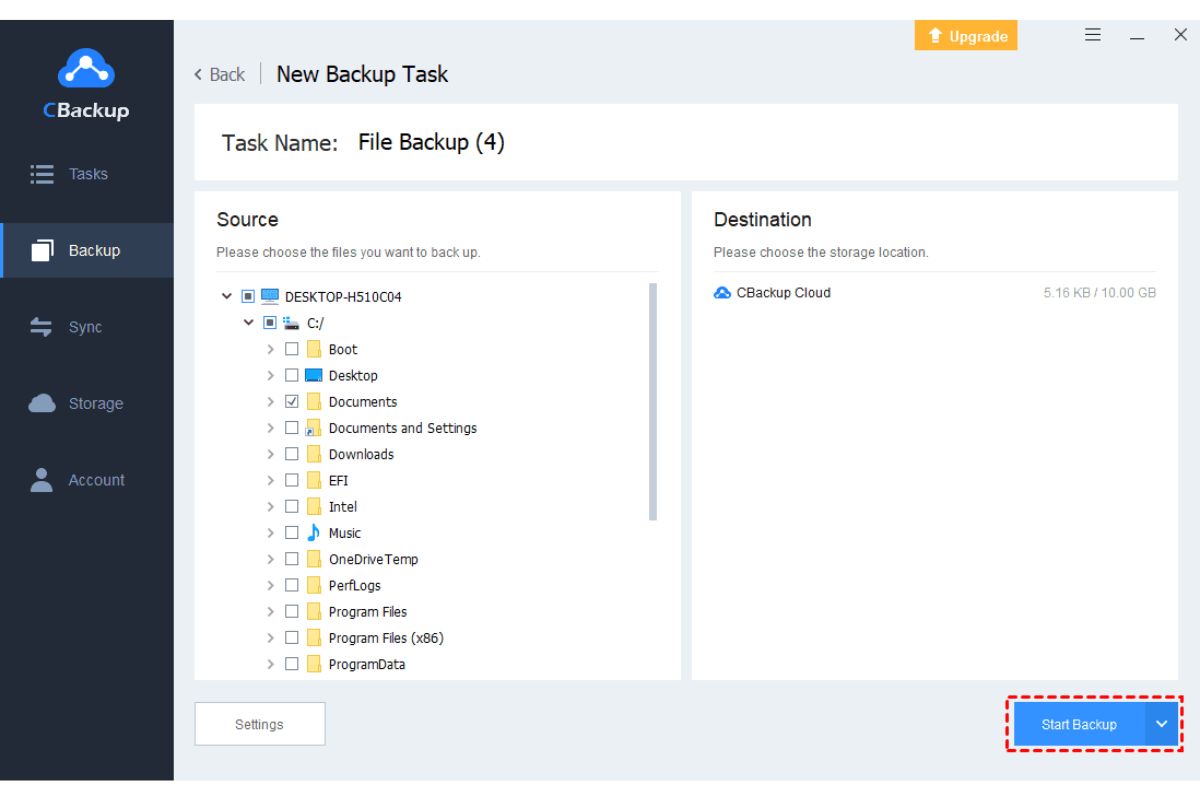This screenshot has width=1200, height=800.
Task: Edit the Task Name field File Backup (4)
Action: coord(431,142)
